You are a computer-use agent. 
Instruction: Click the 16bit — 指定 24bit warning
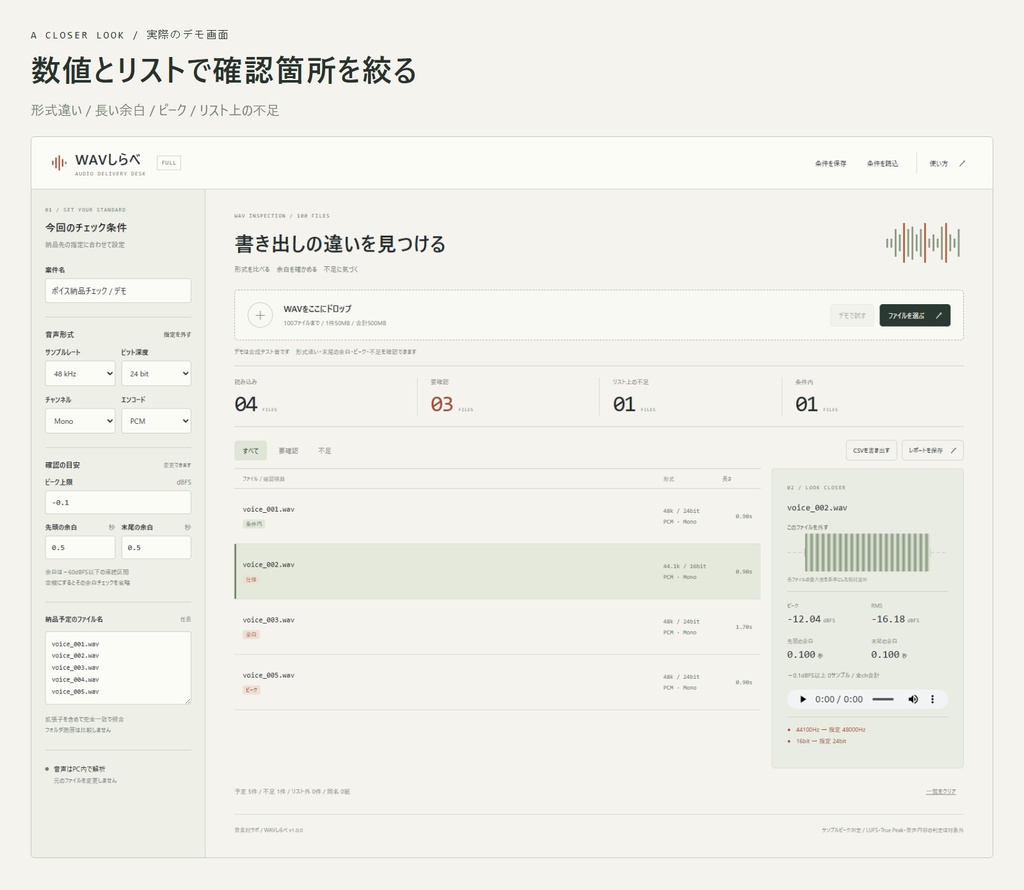click(x=821, y=741)
